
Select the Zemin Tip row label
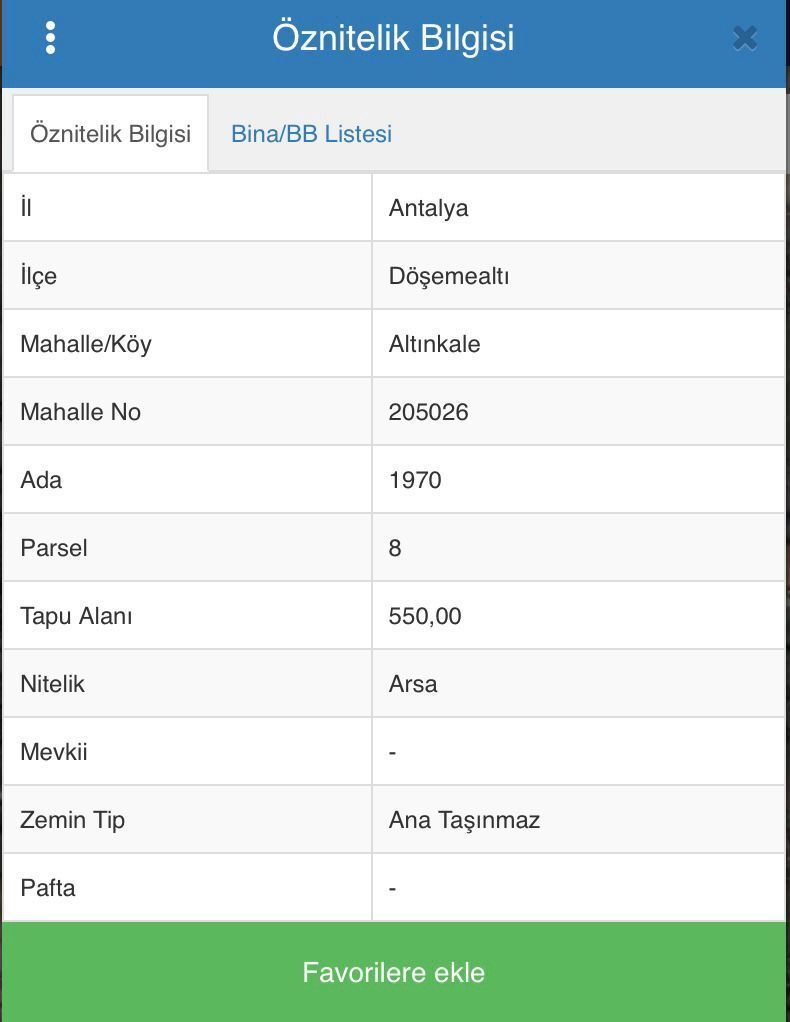coord(72,820)
